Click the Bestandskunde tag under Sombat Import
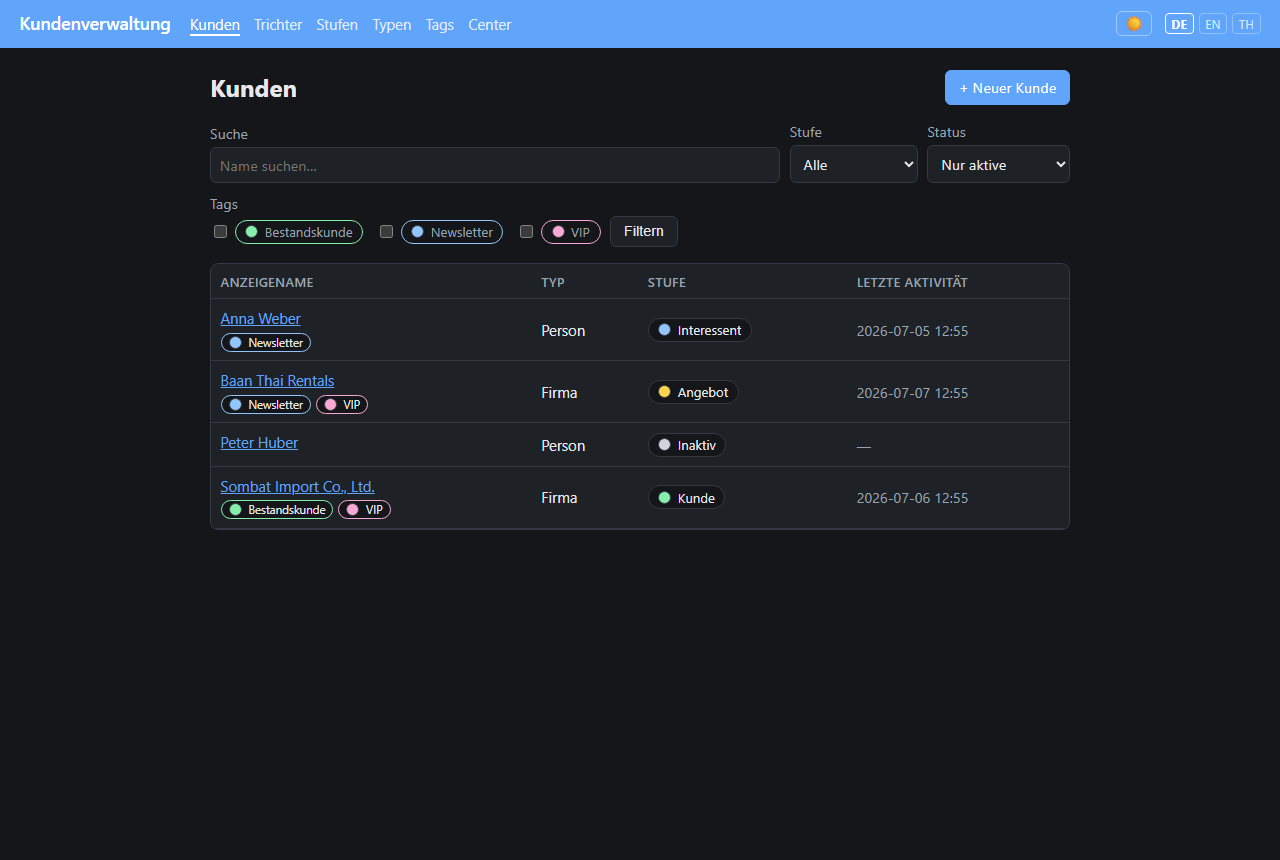The width and height of the screenshot is (1280, 860). click(x=277, y=510)
